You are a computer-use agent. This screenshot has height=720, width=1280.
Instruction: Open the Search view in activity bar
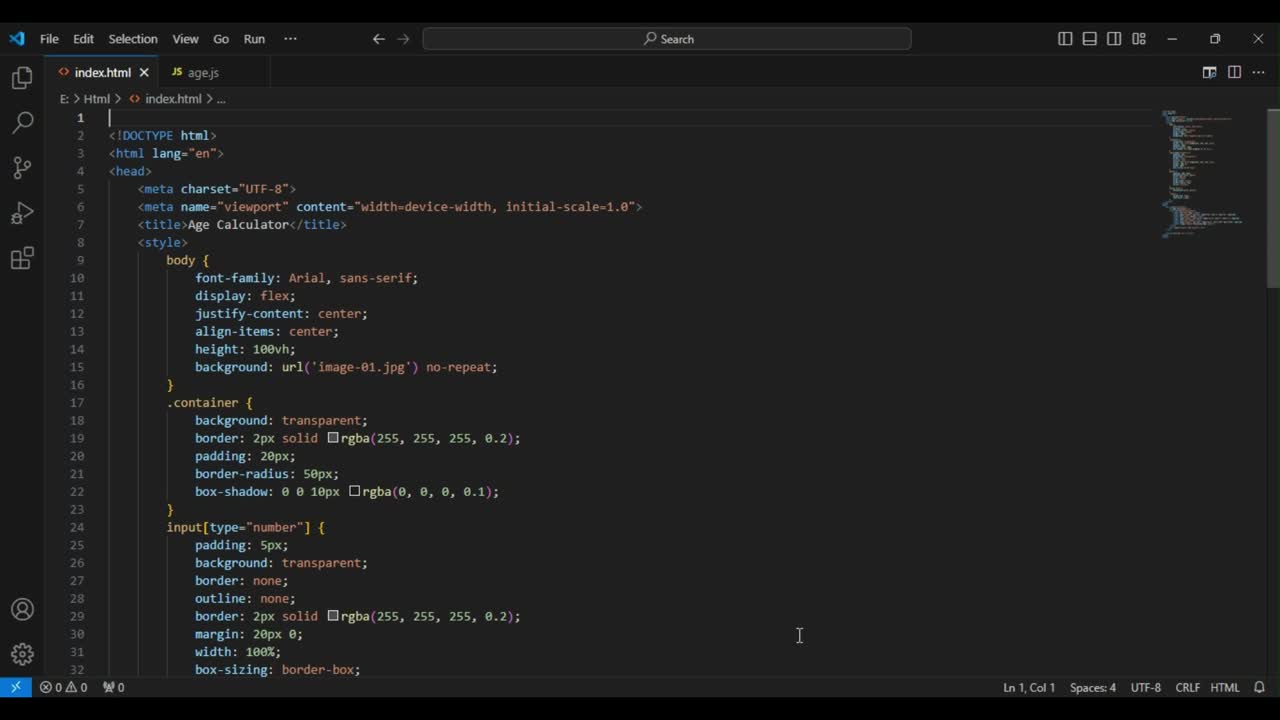click(22, 123)
